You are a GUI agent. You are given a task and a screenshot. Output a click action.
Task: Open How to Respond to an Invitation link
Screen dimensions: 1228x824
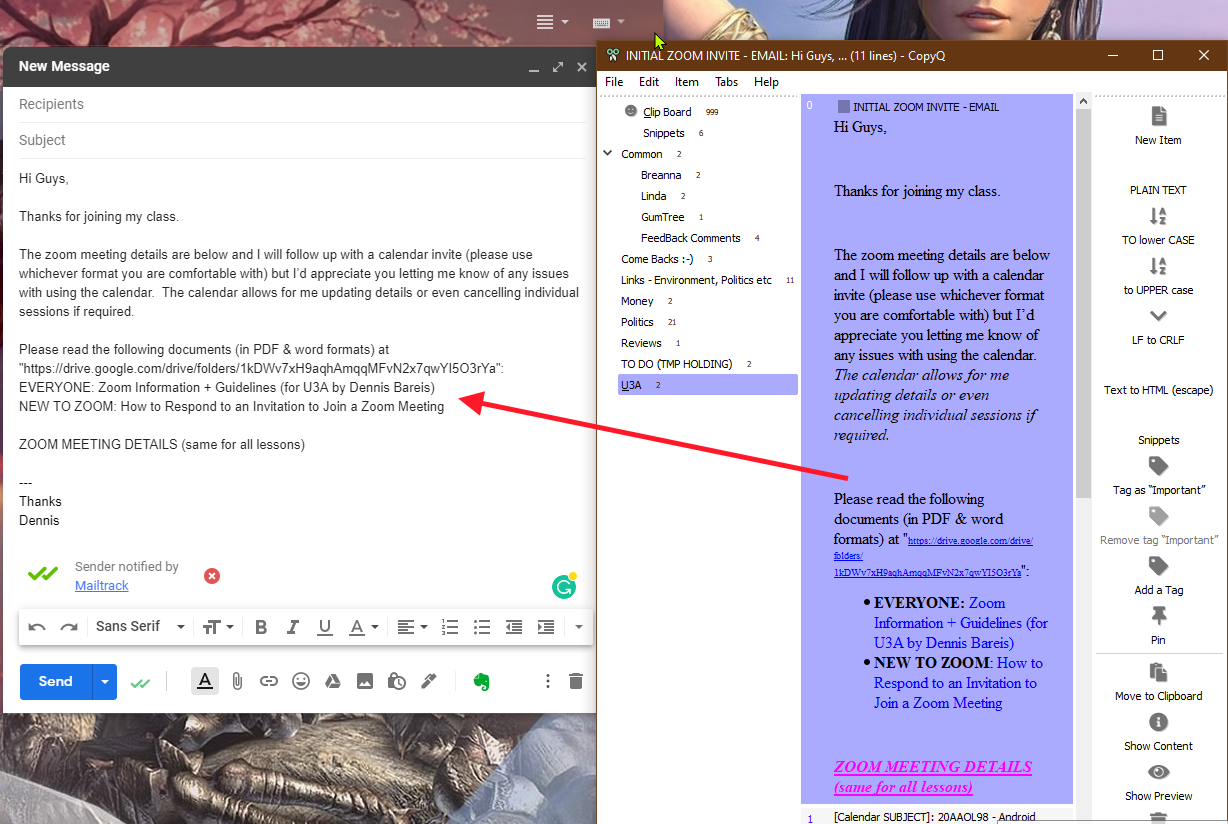pos(958,683)
